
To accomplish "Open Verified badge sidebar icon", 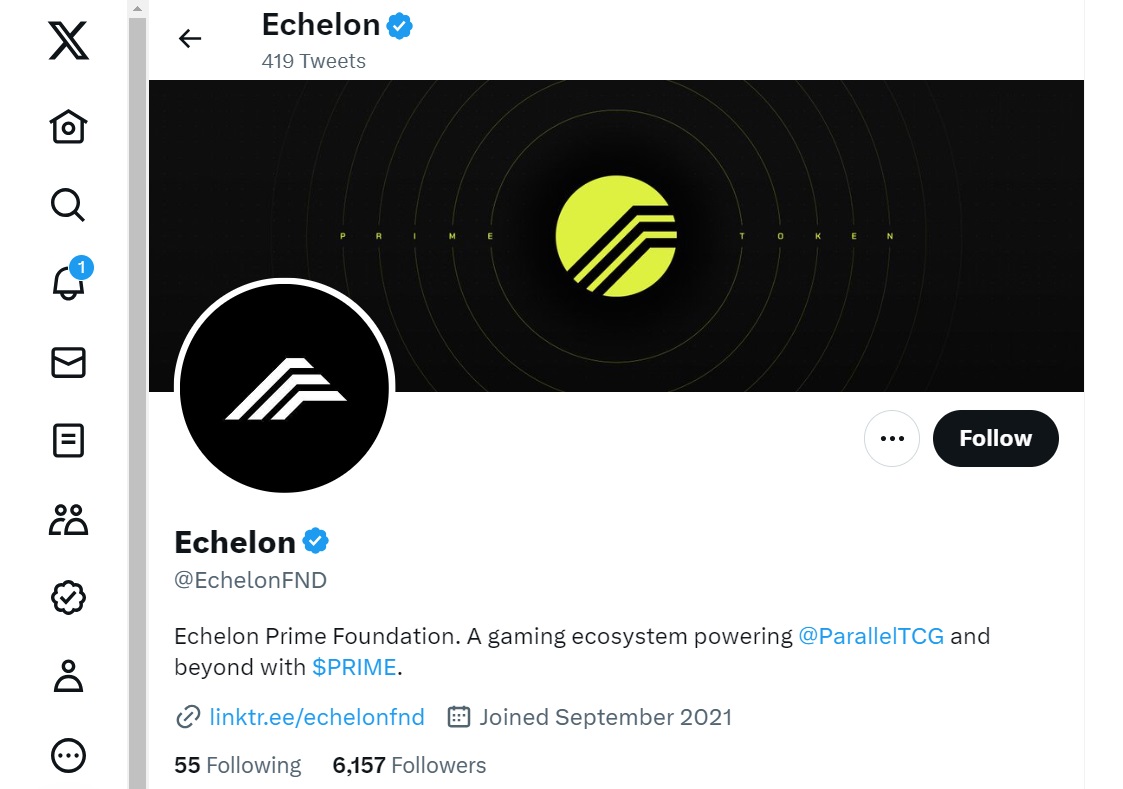I will (69, 597).
